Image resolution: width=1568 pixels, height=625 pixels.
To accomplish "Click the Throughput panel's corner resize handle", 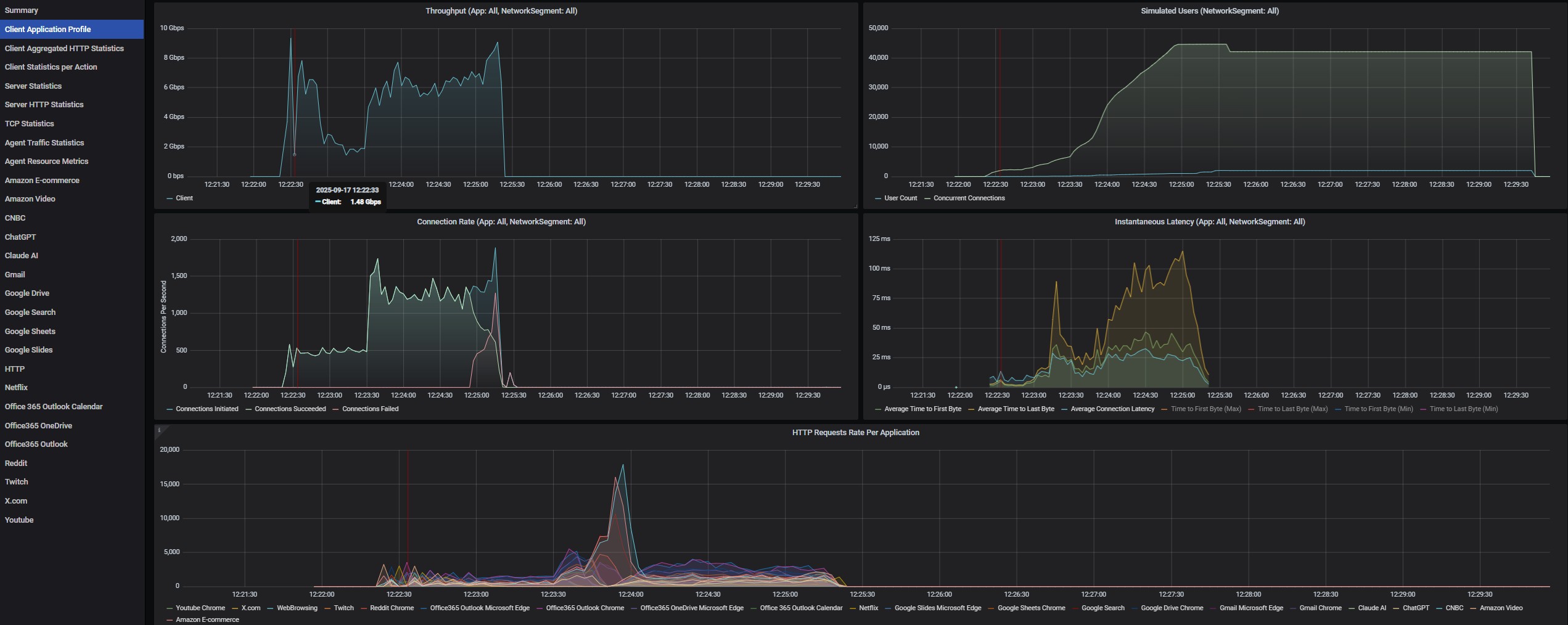I will pos(855,206).
